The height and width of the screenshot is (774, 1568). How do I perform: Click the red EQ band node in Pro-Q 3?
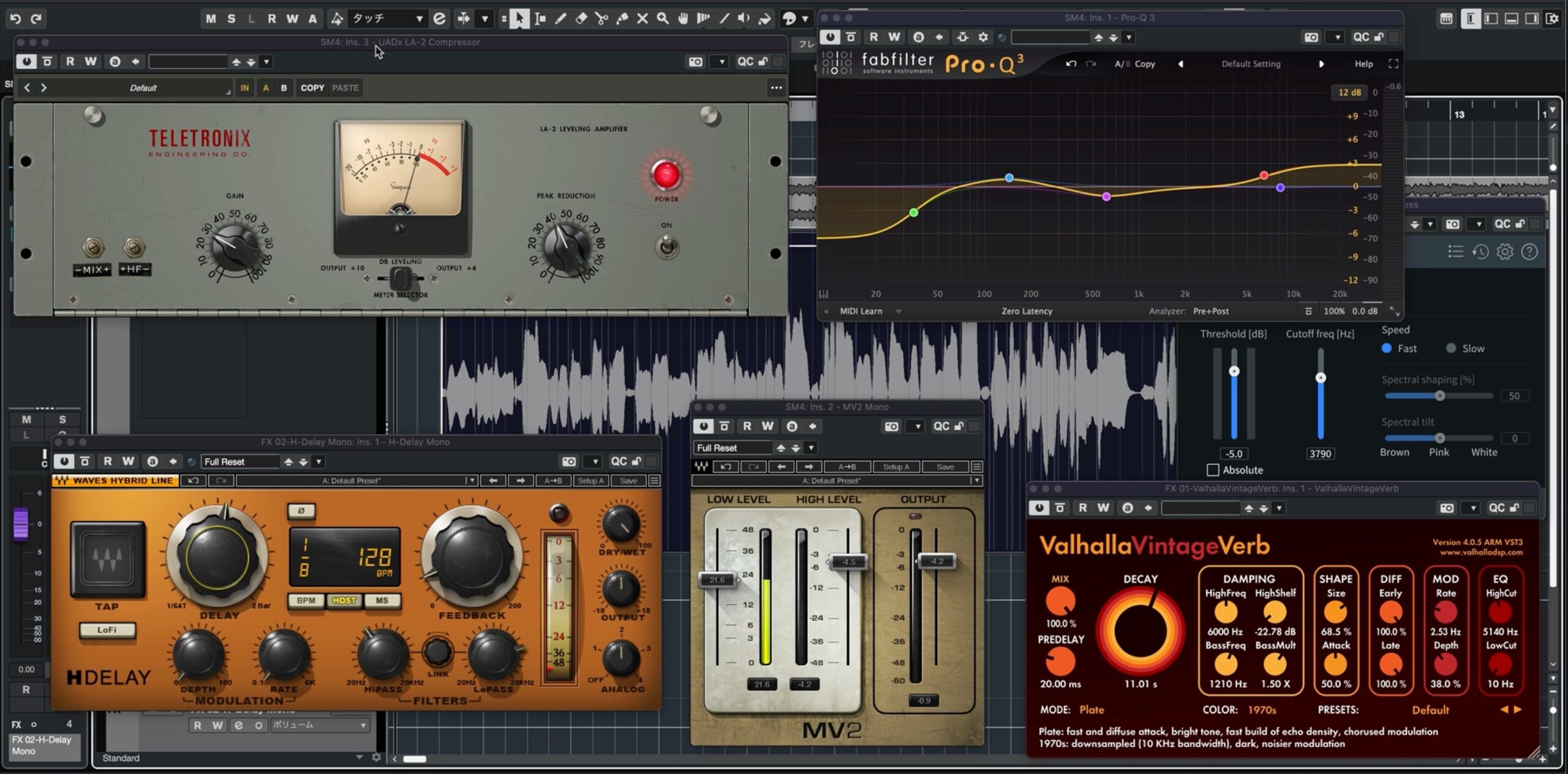click(1264, 176)
